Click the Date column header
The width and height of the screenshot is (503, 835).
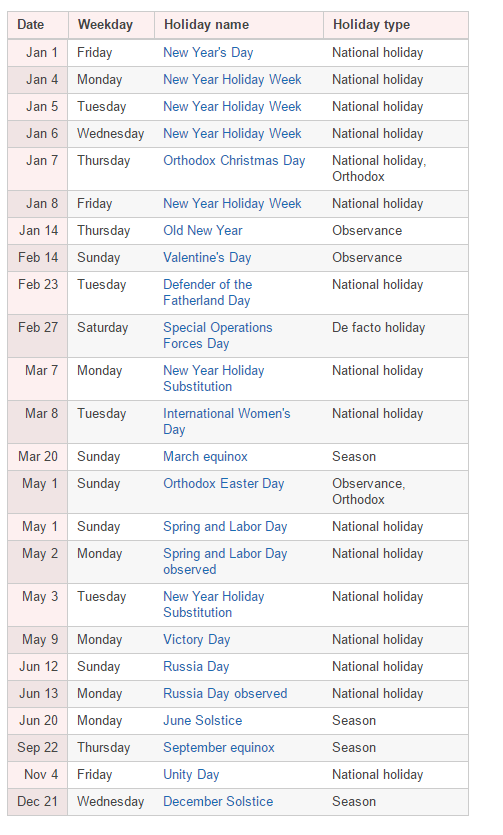(x=38, y=25)
